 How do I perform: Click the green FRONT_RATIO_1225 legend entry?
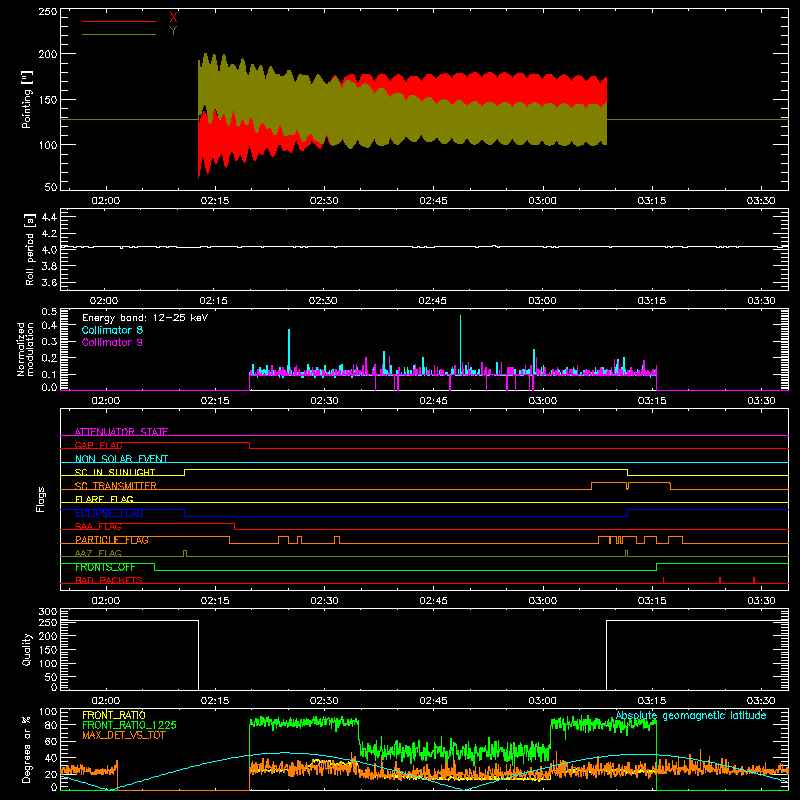tap(130, 725)
